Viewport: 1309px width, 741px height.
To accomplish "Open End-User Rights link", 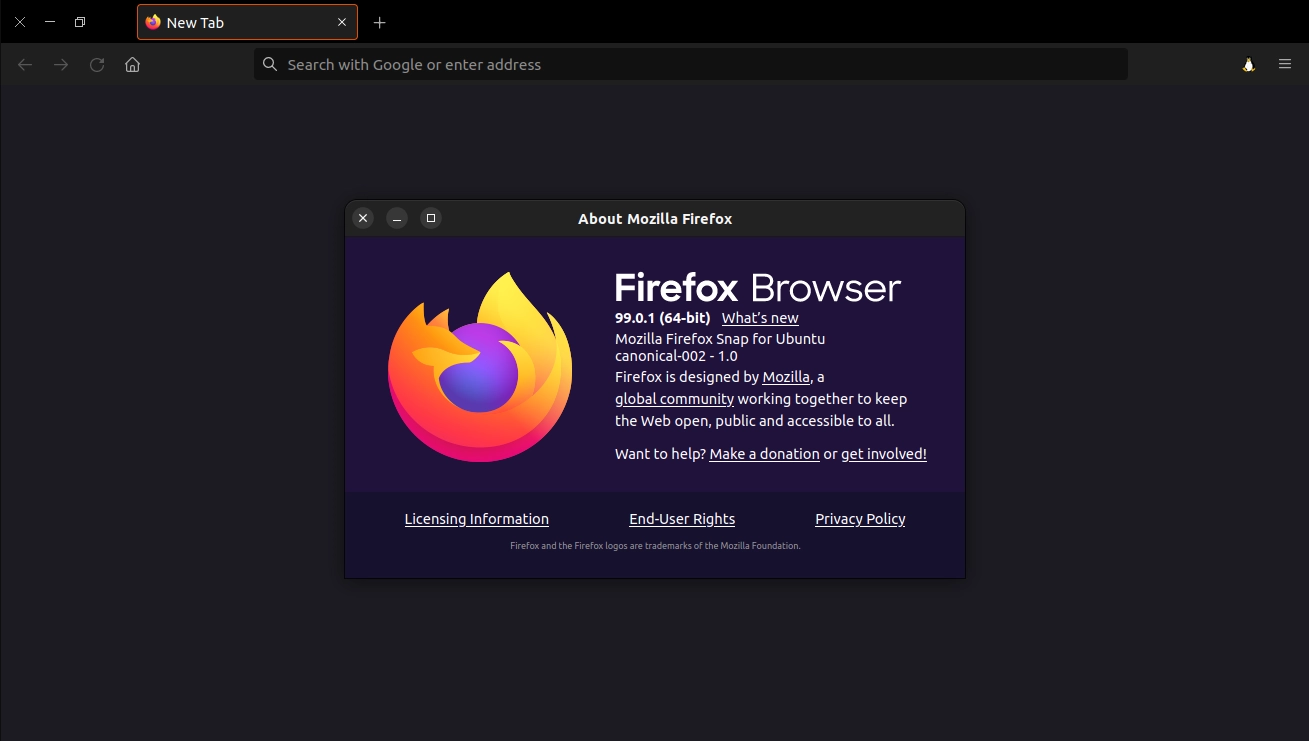I will click(x=682, y=519).
